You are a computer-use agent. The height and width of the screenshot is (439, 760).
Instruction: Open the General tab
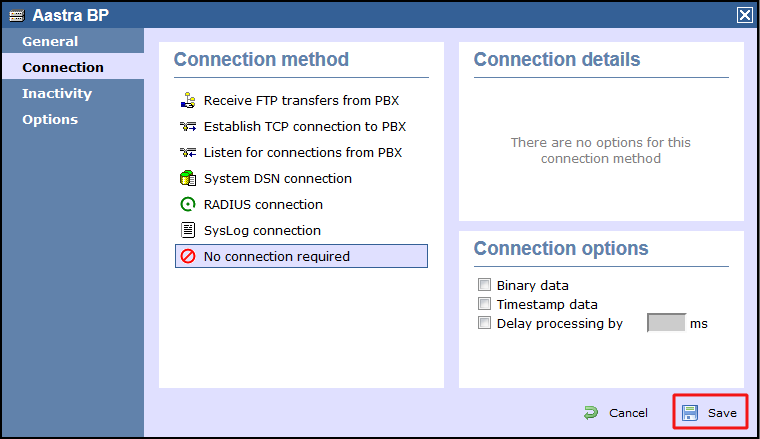click(x=50, y=42)
